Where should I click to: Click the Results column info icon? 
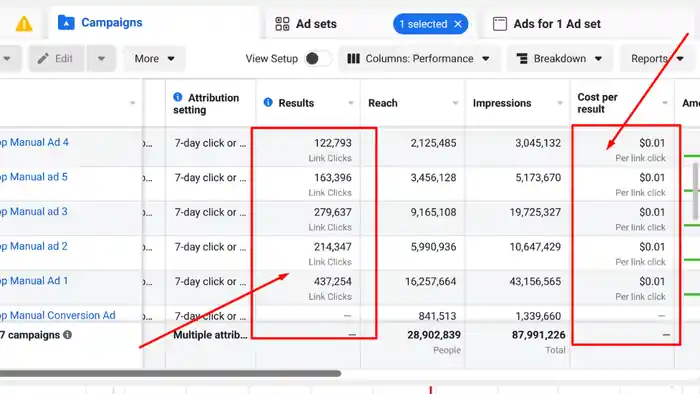tap(268, 102)
